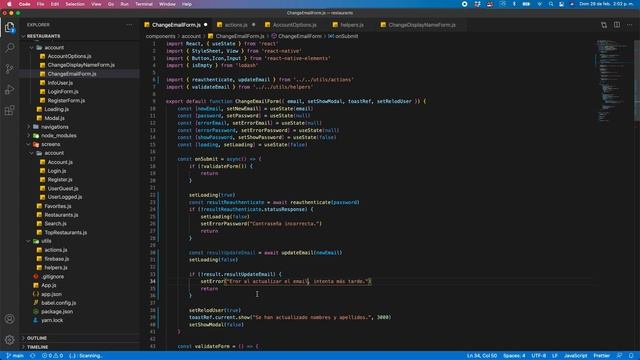Open App.js in the file tree

pos(49,285)
